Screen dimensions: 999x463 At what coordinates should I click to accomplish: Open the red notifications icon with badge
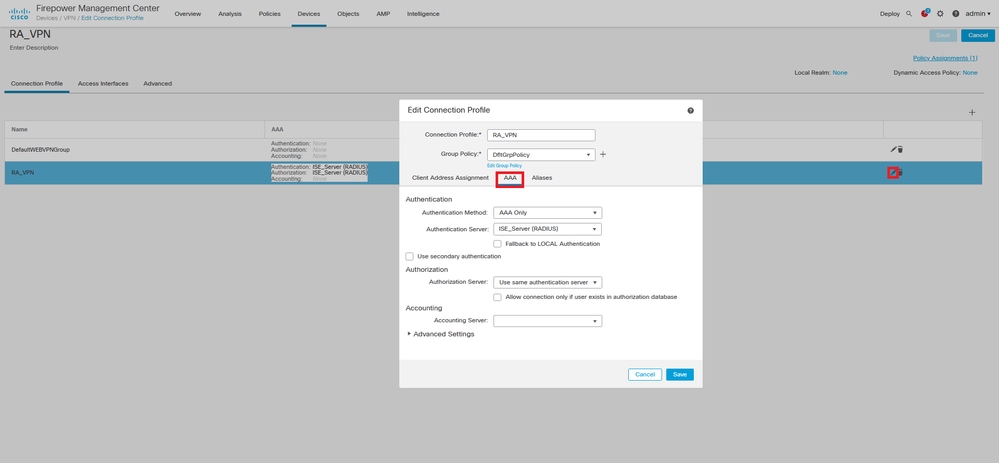[925, 13]
